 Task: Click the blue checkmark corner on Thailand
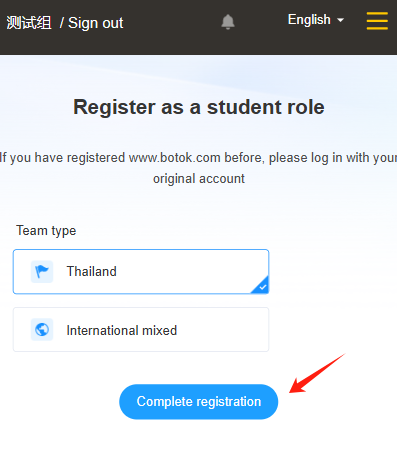pos(262,286)
